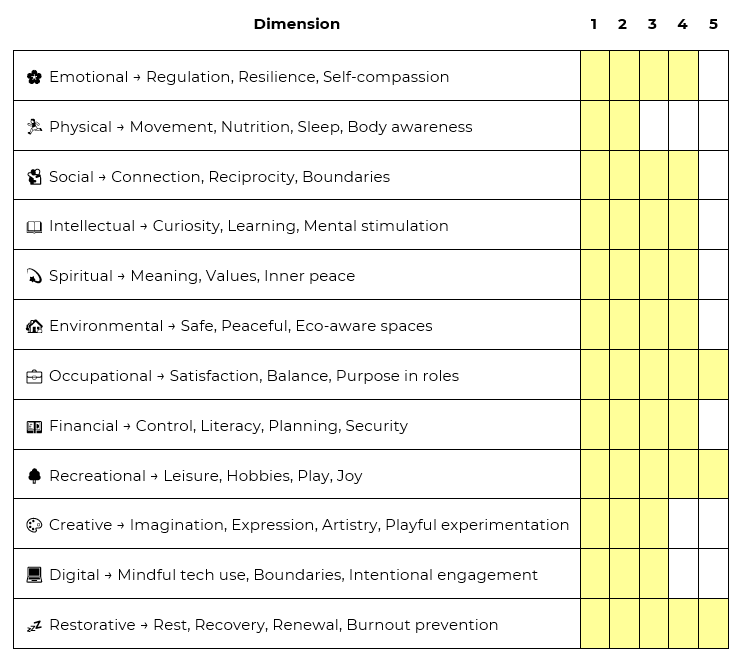
Task: Click the column 5 header number
Action: pos(713,24)
